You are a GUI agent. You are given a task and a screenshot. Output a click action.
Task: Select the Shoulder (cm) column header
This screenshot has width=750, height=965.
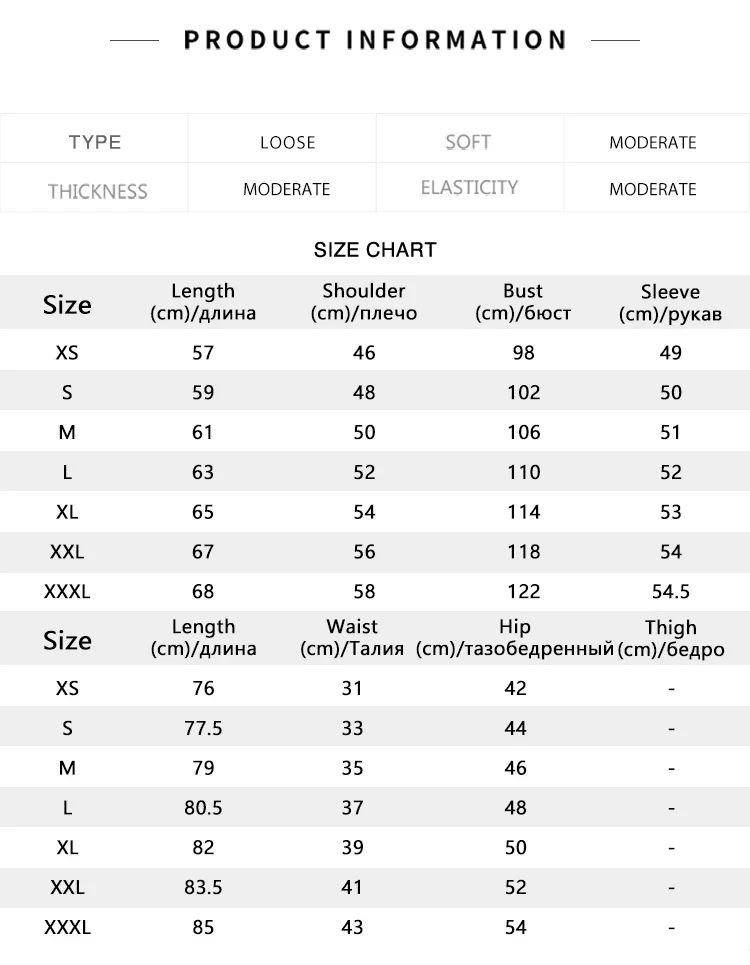(364, 302)
